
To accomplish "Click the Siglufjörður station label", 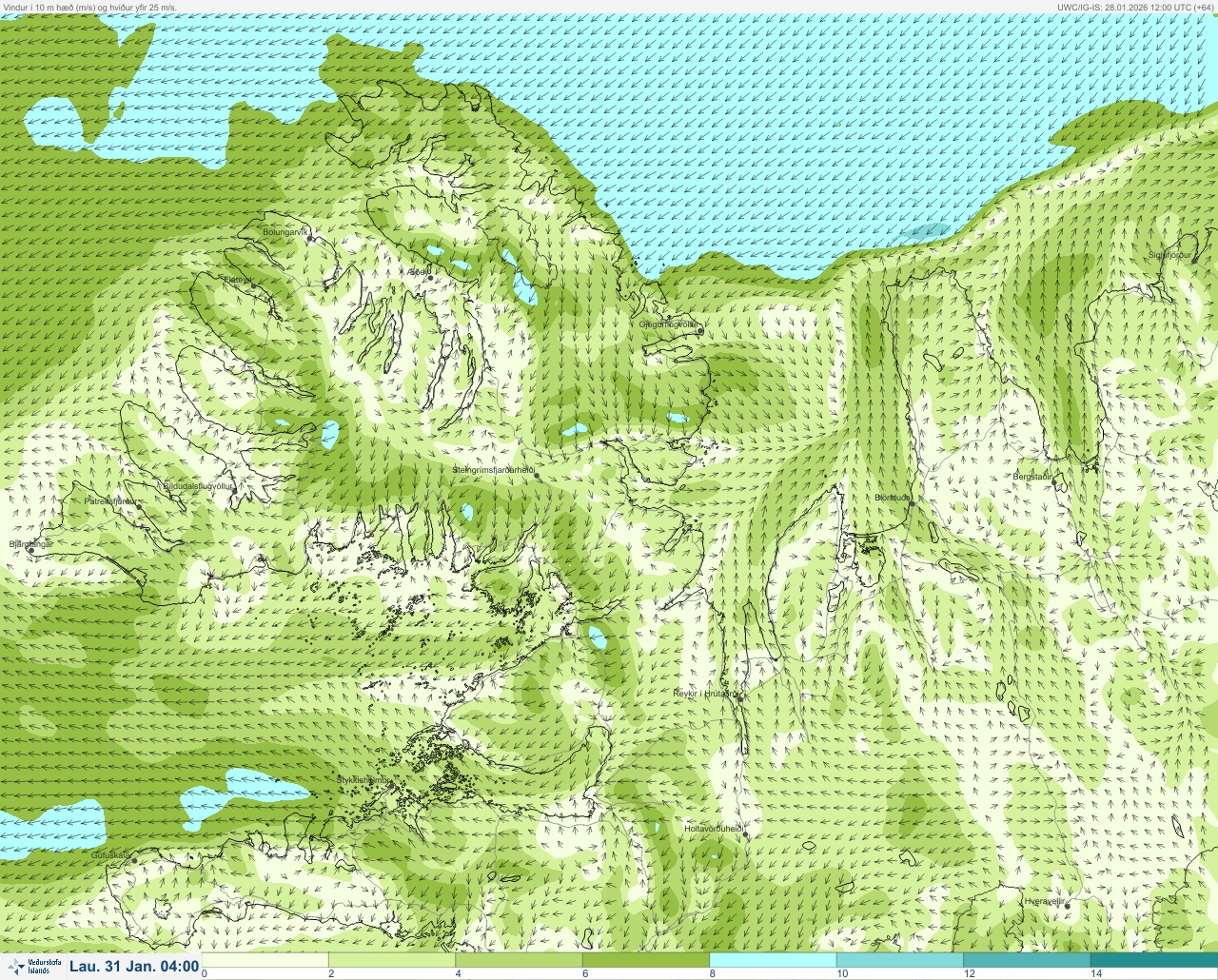I will (x=1169, y=255).
